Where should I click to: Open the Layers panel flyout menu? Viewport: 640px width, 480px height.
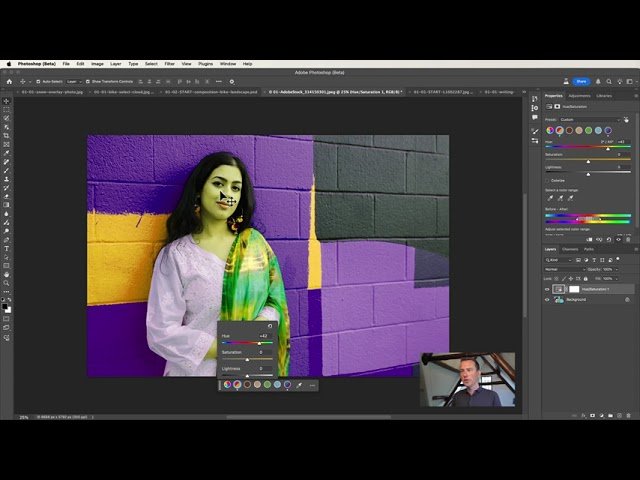tap(636, 249)
